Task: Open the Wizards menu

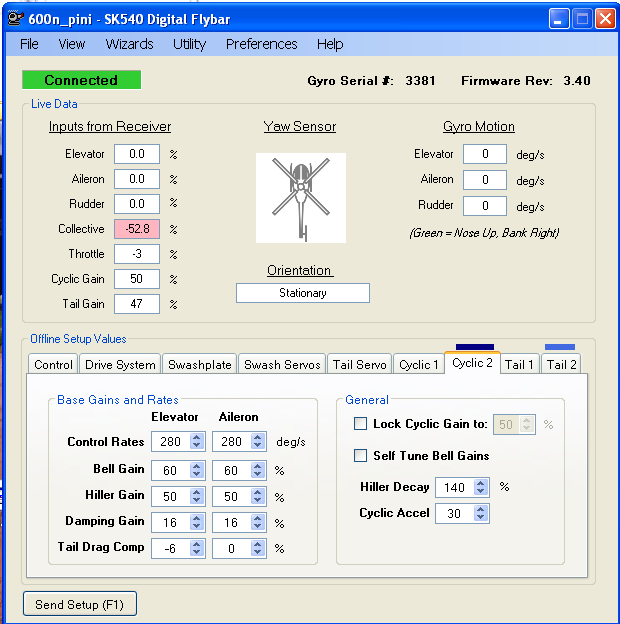Action: [129, 44]
